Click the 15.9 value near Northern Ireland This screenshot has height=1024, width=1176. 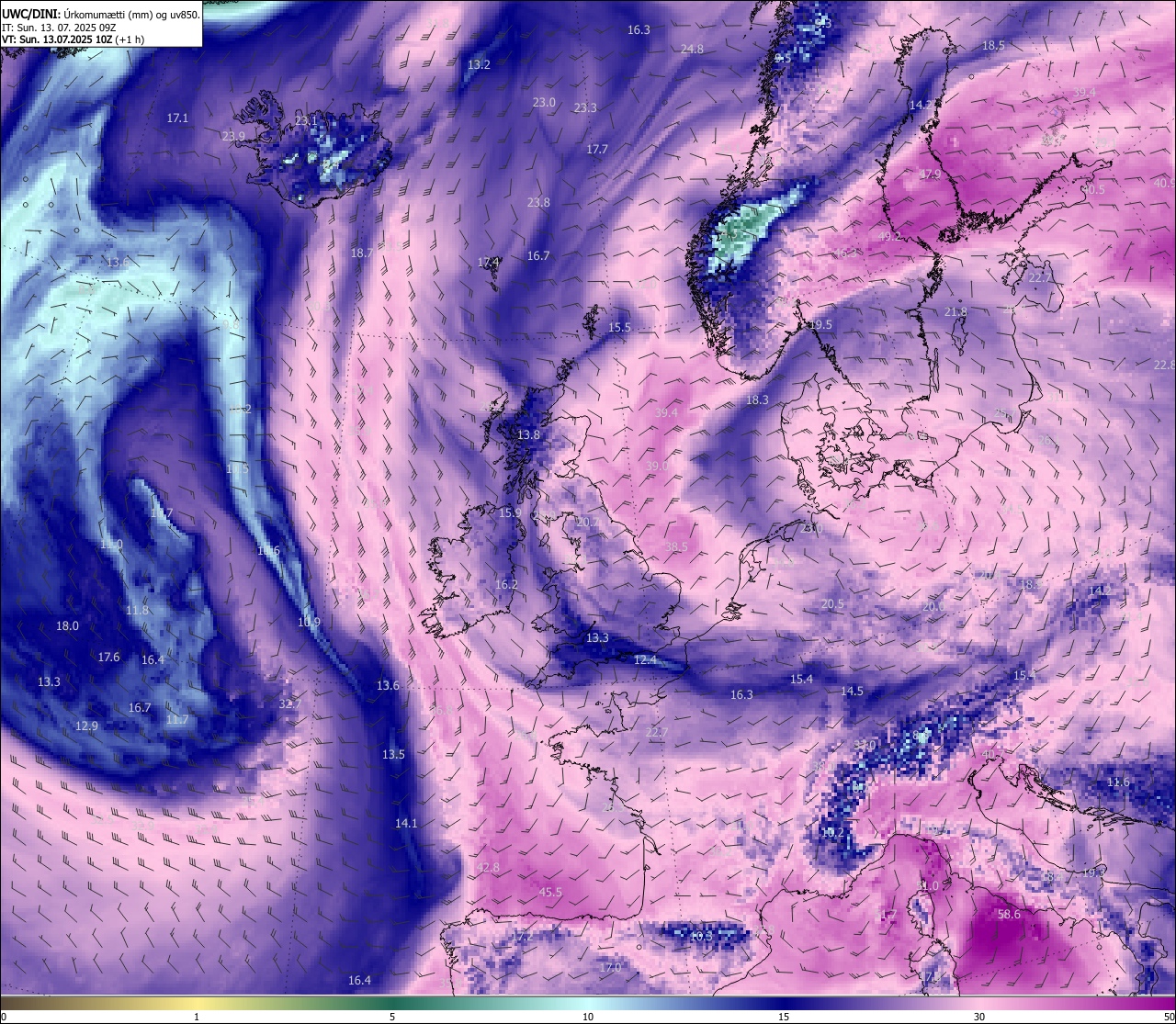click(510, 512)
